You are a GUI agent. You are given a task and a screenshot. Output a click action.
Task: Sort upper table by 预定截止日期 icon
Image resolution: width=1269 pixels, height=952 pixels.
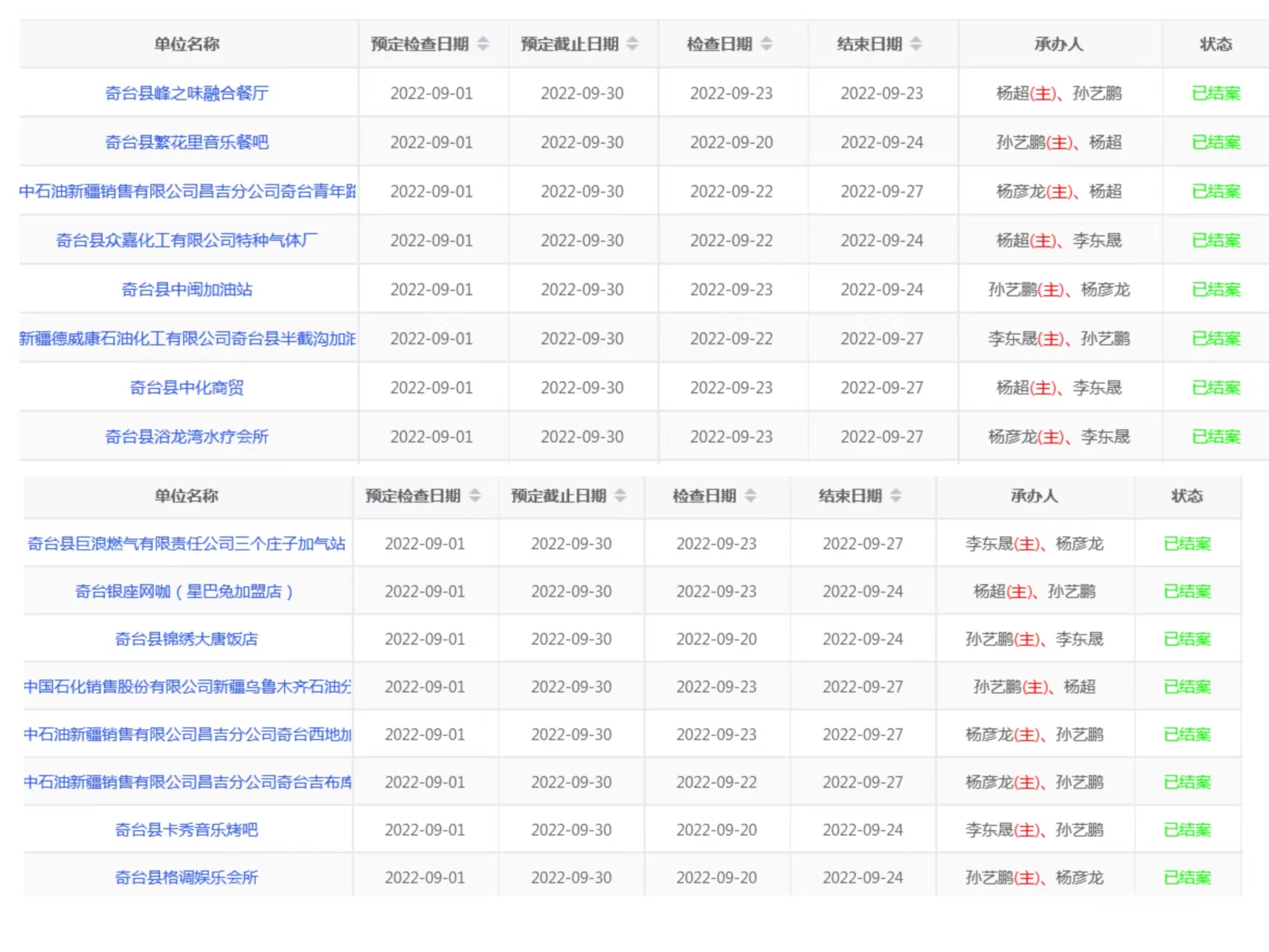[632, 44]
